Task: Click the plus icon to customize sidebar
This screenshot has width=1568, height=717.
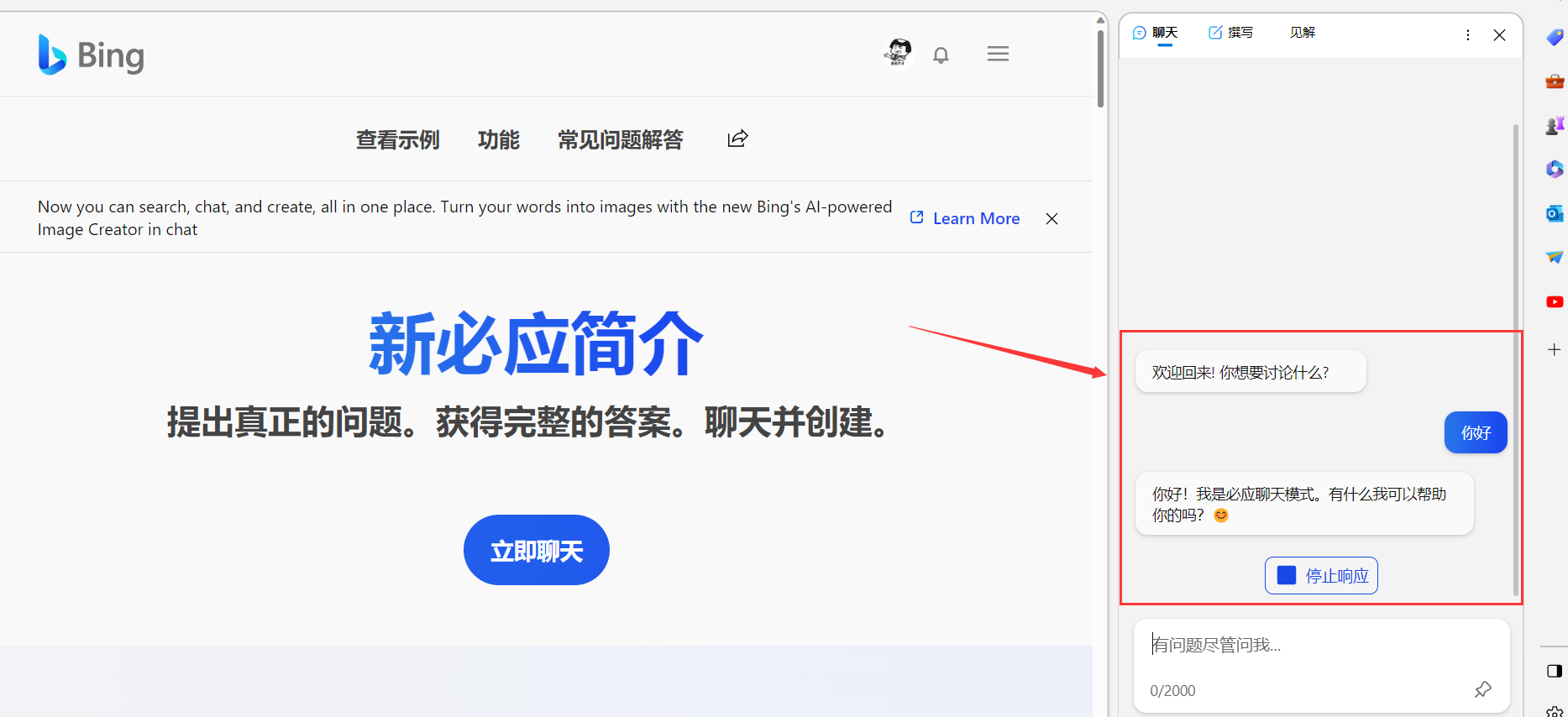Action: [x=1555, y=349]
